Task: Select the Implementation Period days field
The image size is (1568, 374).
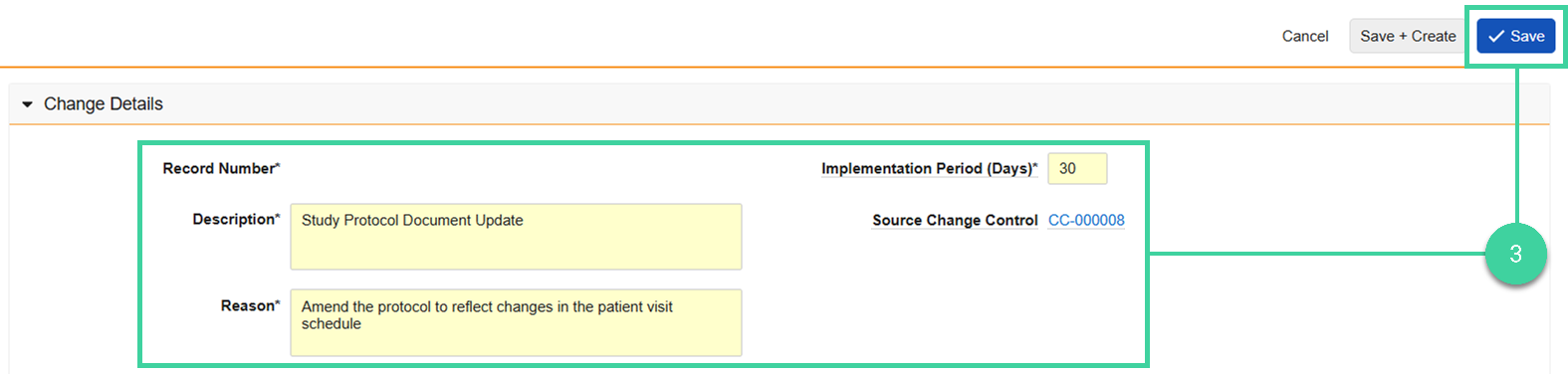Action: coord(1077,168)
